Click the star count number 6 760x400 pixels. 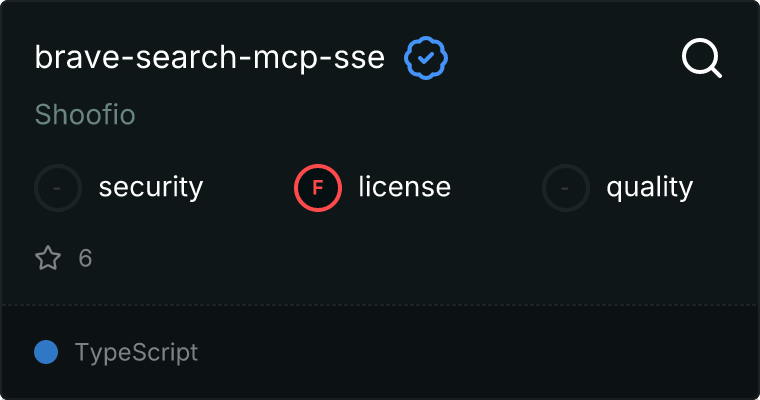click(x=85, y=259)
